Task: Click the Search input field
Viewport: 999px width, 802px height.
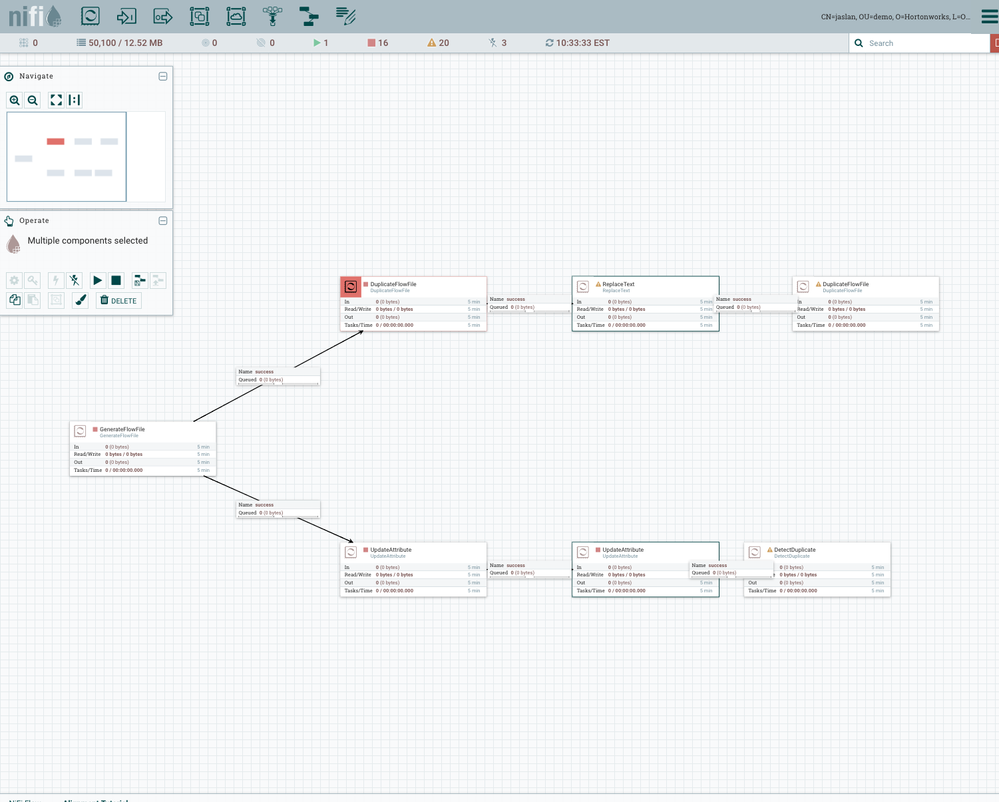Action: pos(924,43)
